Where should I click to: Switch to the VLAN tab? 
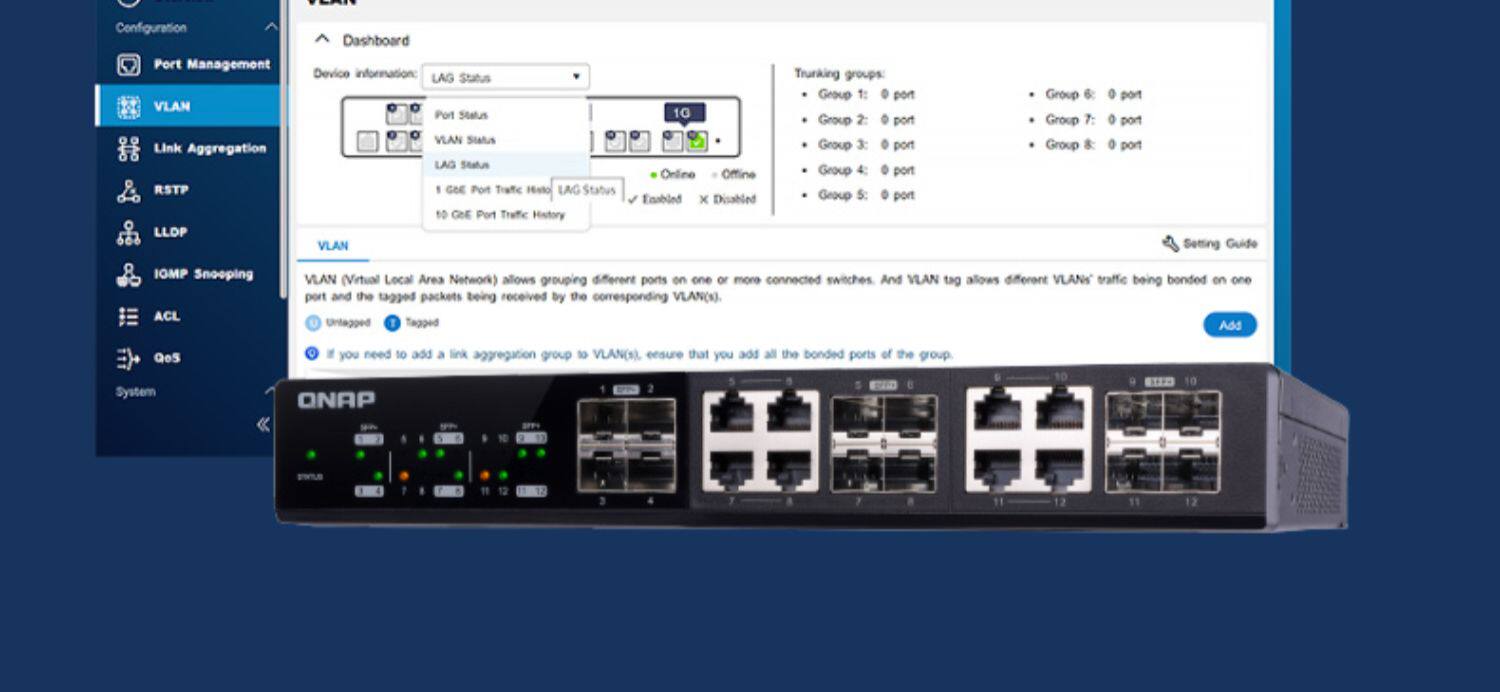[333, 246]
